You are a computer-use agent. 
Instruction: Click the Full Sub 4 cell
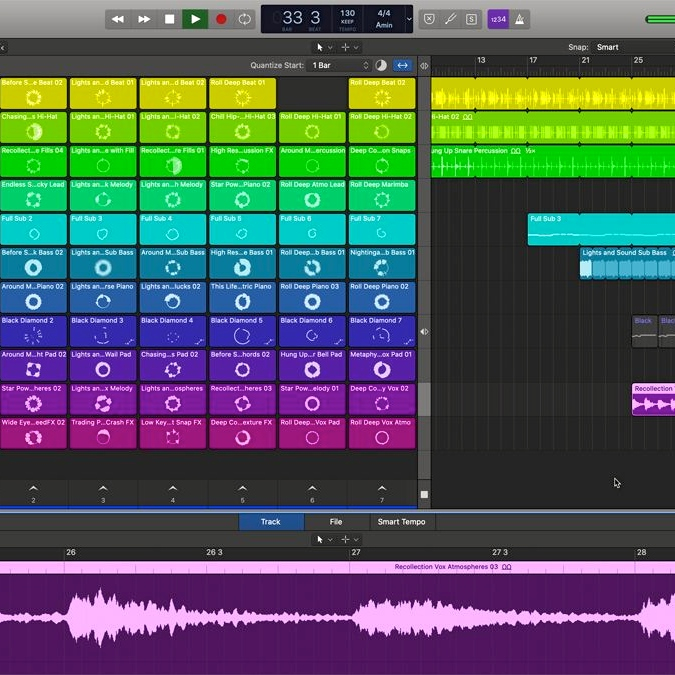[173, 229]
